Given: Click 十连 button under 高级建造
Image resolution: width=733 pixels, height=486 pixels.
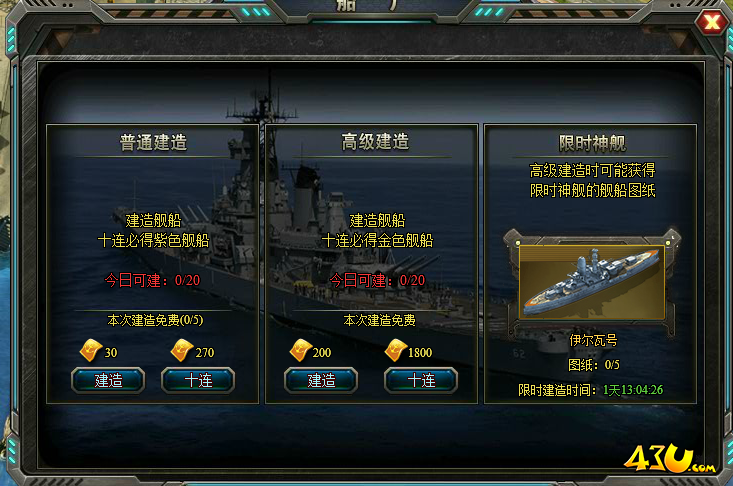Looking at the screenshot, I should point(421,380).
